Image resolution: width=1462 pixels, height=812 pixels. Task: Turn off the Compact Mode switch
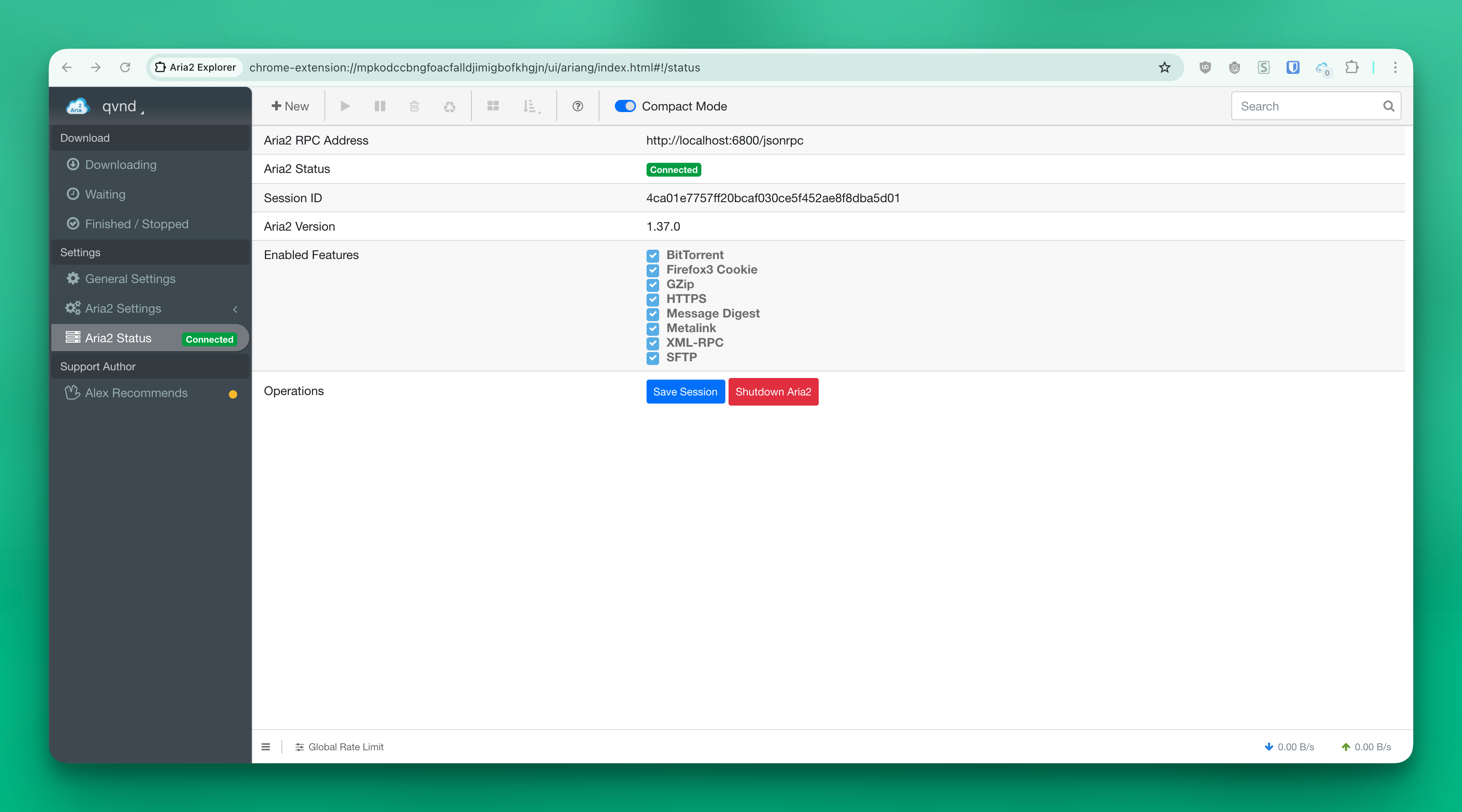[x=625, y=106]
